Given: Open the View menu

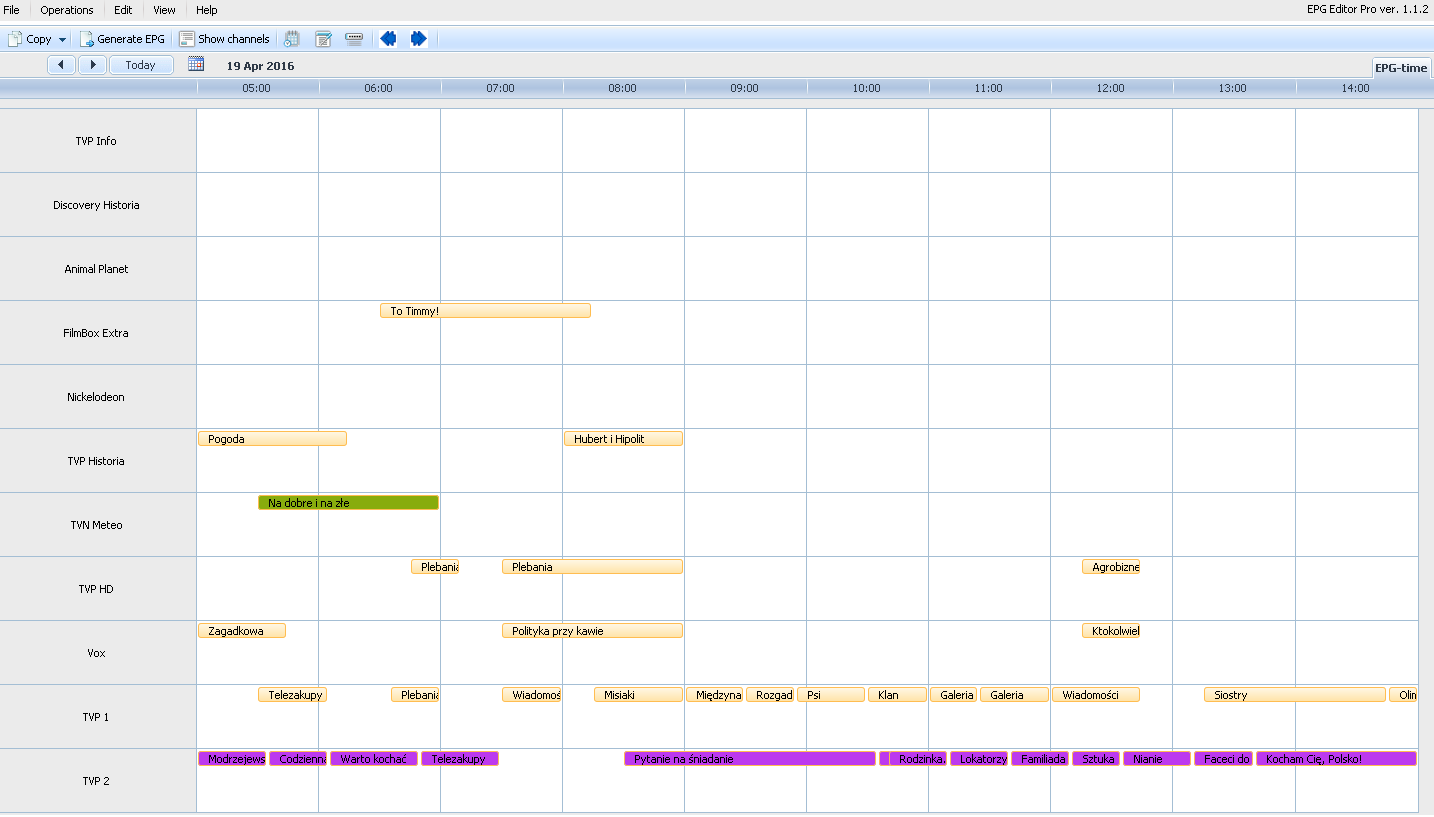Looking at the screenshot, I should (x=165, y=10).
